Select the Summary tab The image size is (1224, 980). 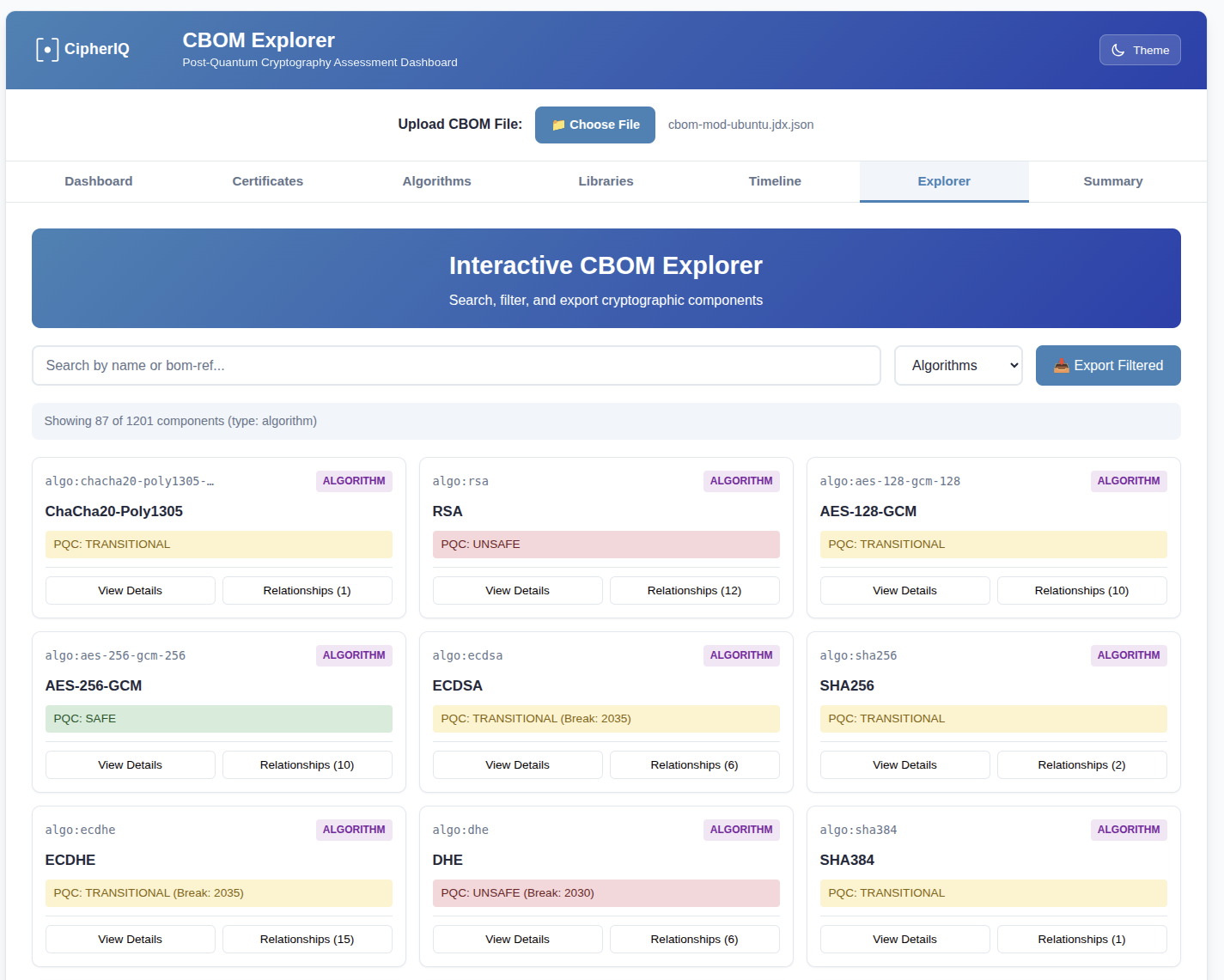click(x=1112, y=181)
